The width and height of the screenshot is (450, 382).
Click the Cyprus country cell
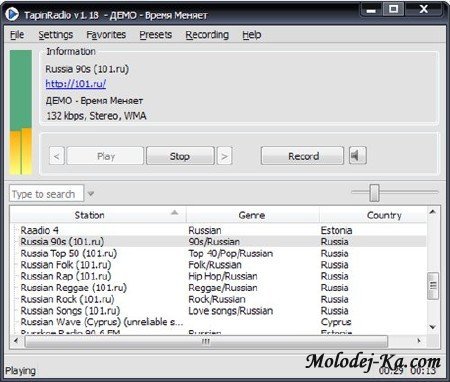tap(336, 322)
